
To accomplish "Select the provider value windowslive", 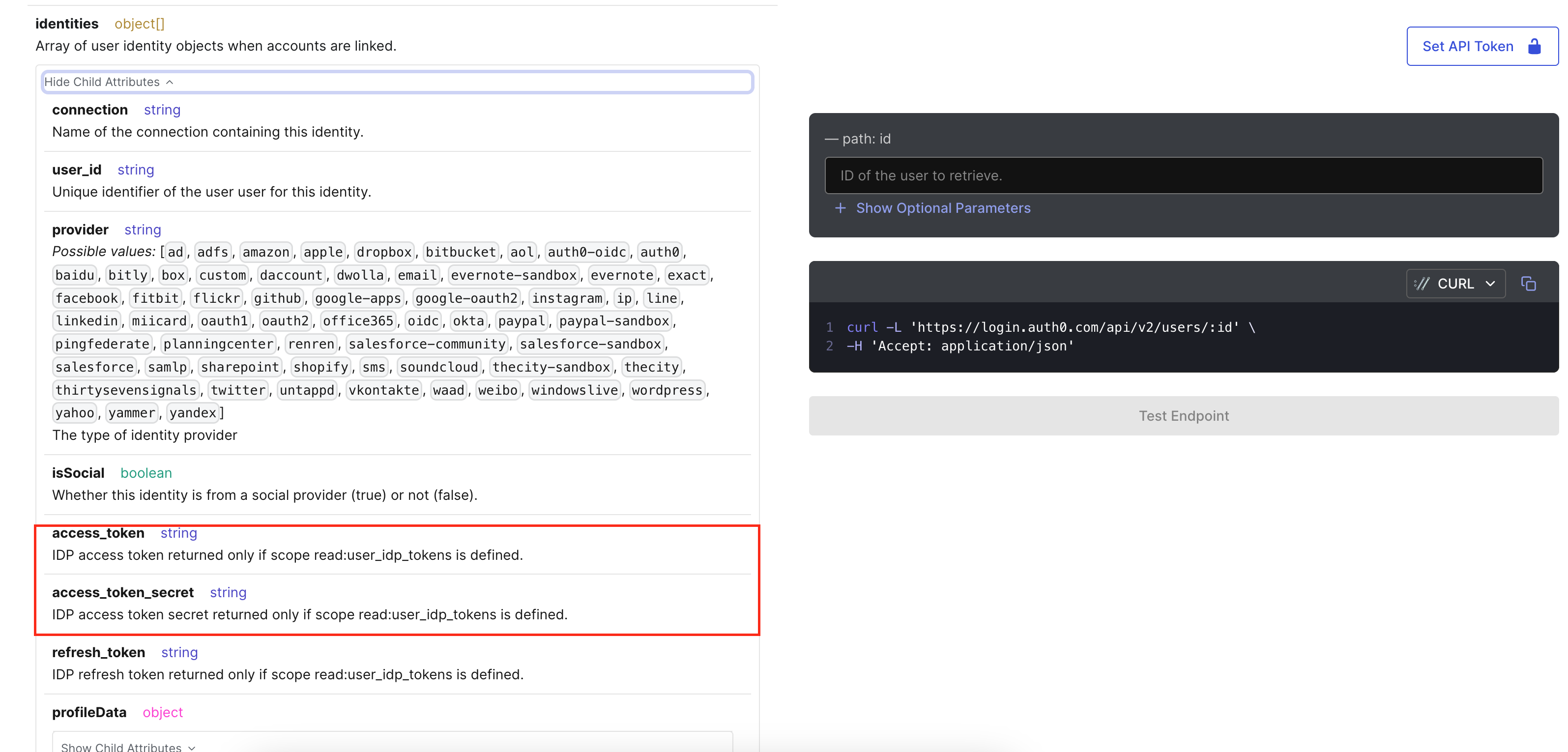I will tap(574, 390).
